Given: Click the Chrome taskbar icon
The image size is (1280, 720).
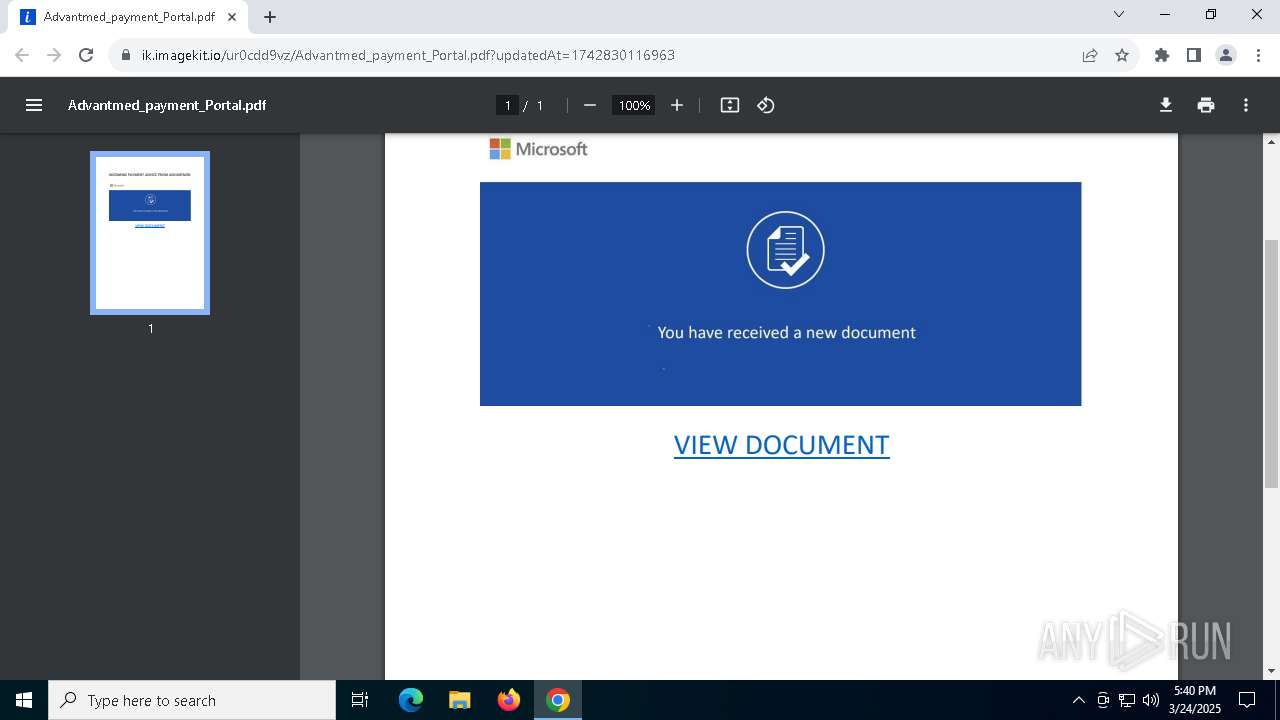Looking at the screenshot, I should (558, 700).
